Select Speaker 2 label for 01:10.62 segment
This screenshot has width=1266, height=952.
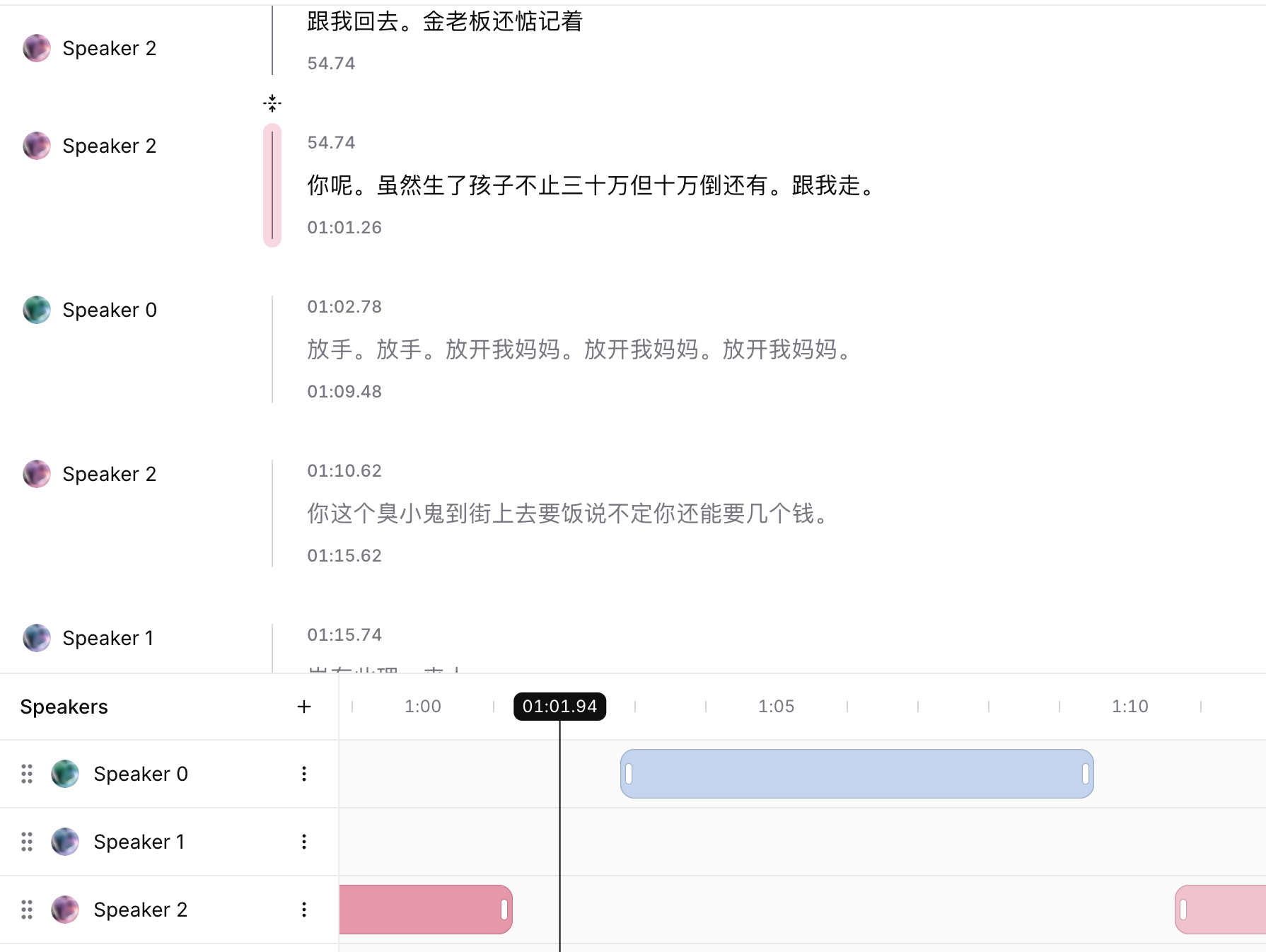coord(110,474)
